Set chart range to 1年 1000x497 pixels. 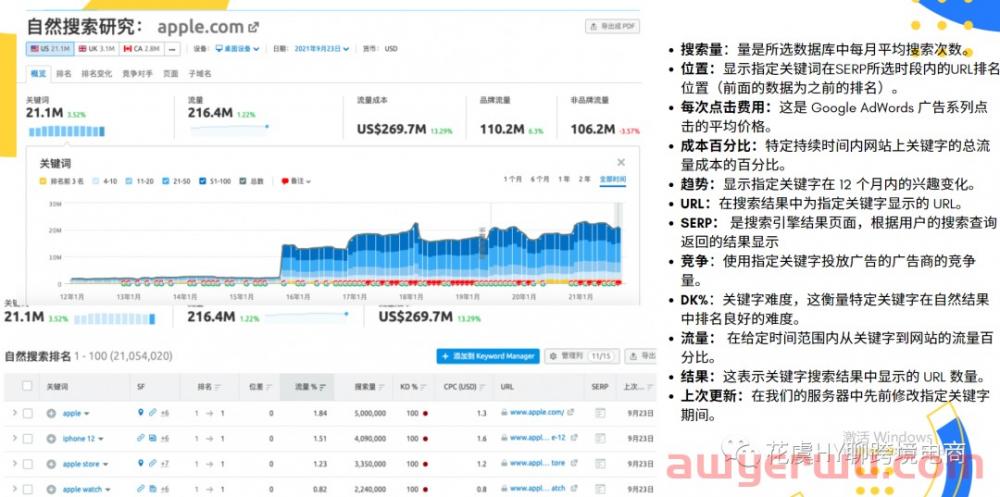(x=564, y=179)
